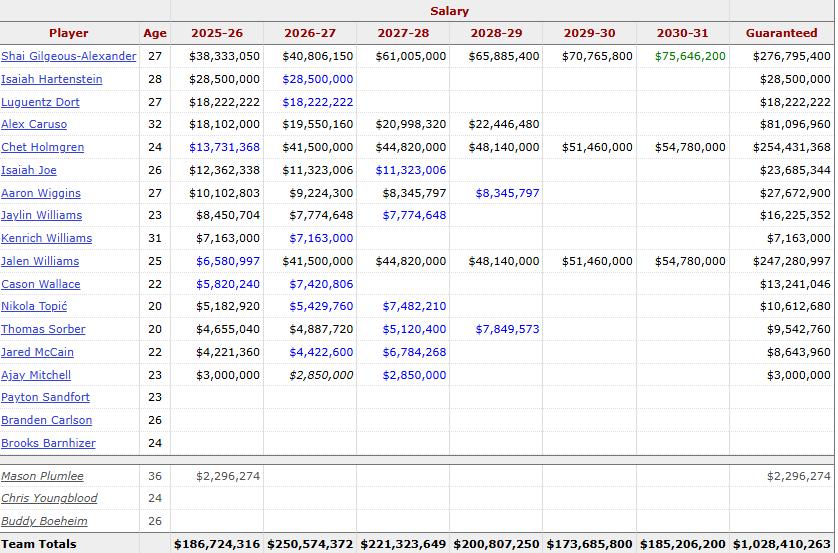Viewport: 838px width, 553px height.
Task: Select Cason Wallace link
Action: coord(41,284)
